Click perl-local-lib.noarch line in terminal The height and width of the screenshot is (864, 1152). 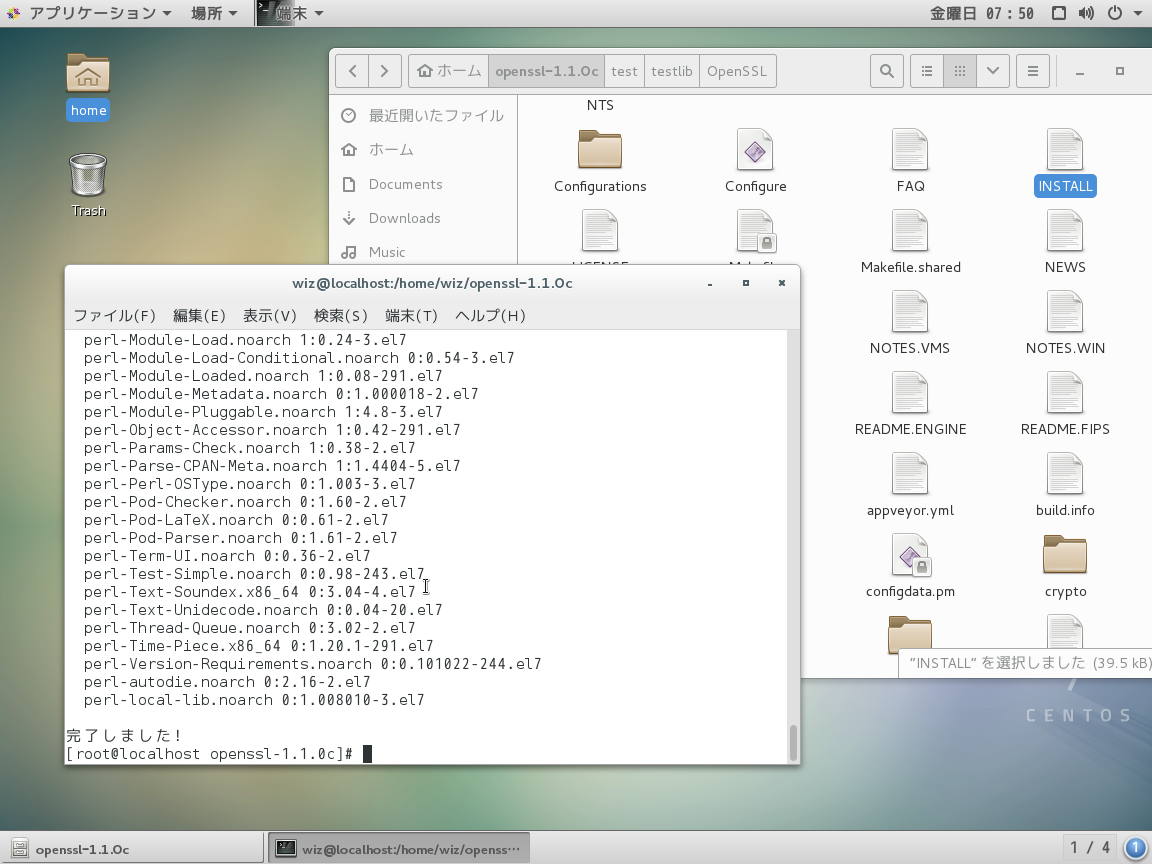coord(254,700)
